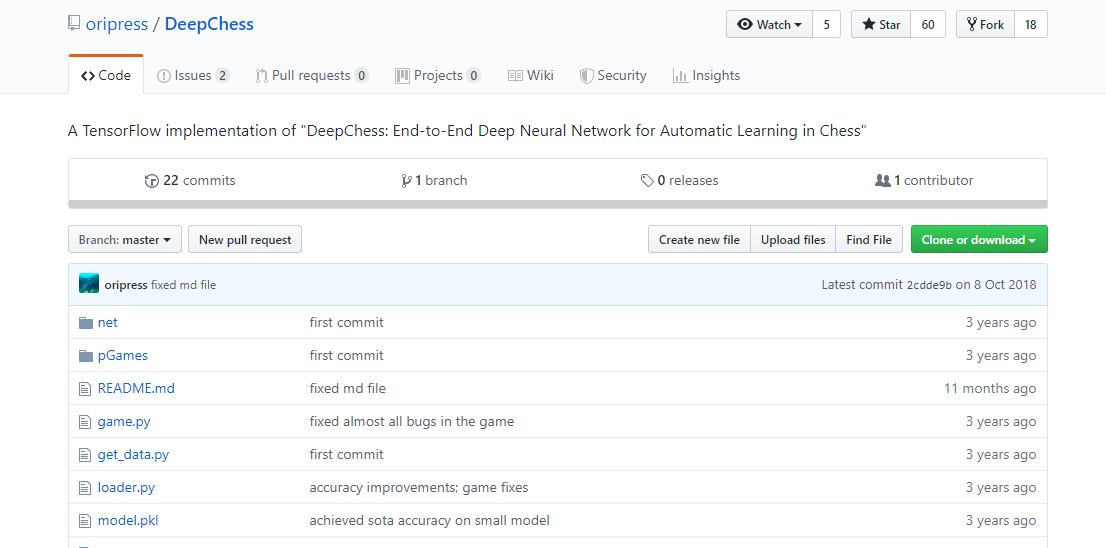Open the Wiki tab
The width and height of the screenshot is (1106, 548).
tap(530, 75)
